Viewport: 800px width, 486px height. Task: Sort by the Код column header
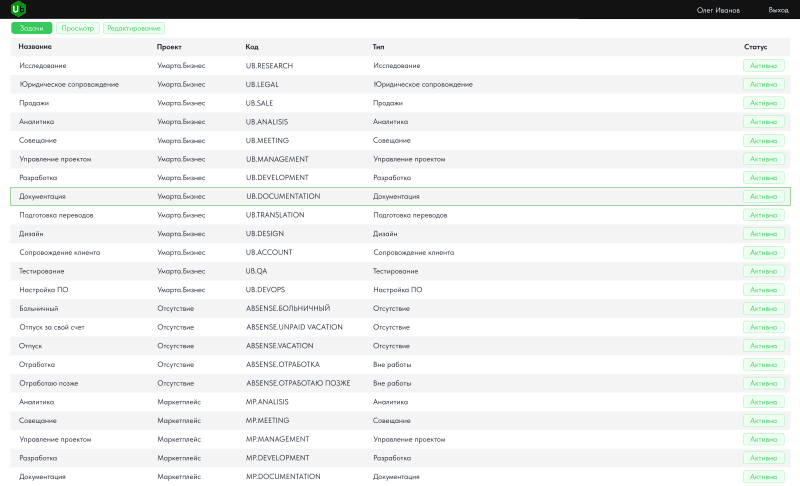click(252, 47)
